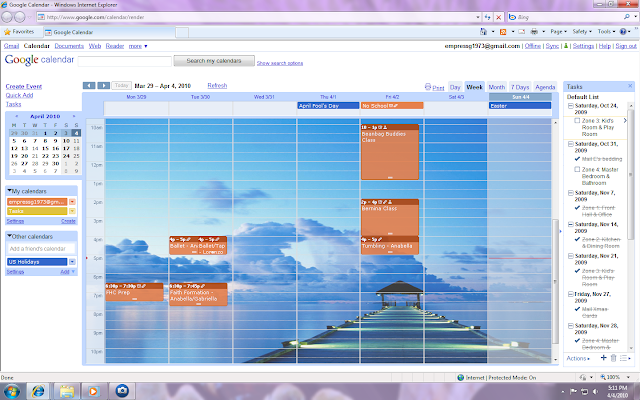
Task: Check the Zone 4: Master Bedroom task under Oct 31
Action: [577, 169]
